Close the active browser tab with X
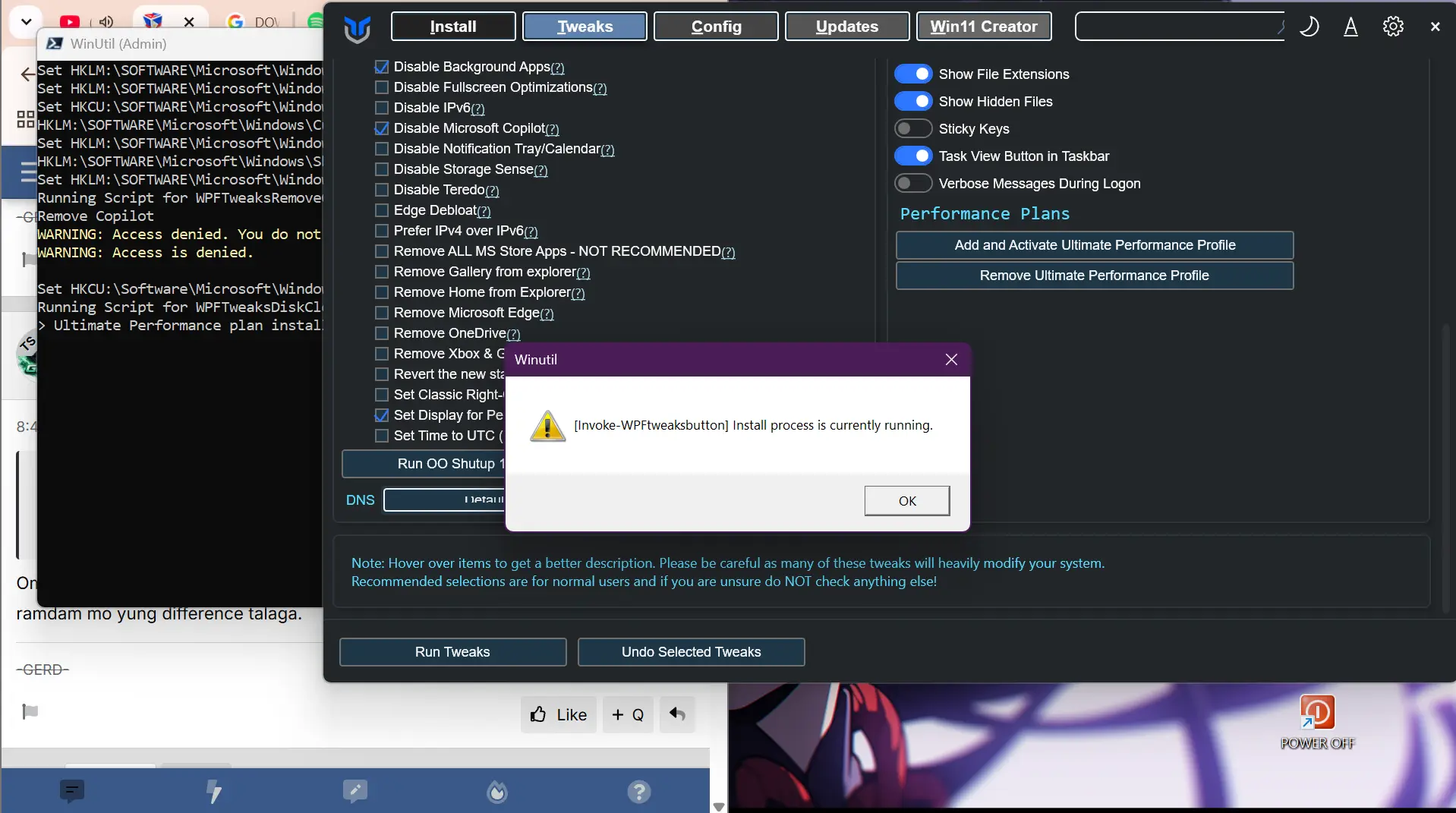This screenshot has height=813, width=1456. (189, 22)
